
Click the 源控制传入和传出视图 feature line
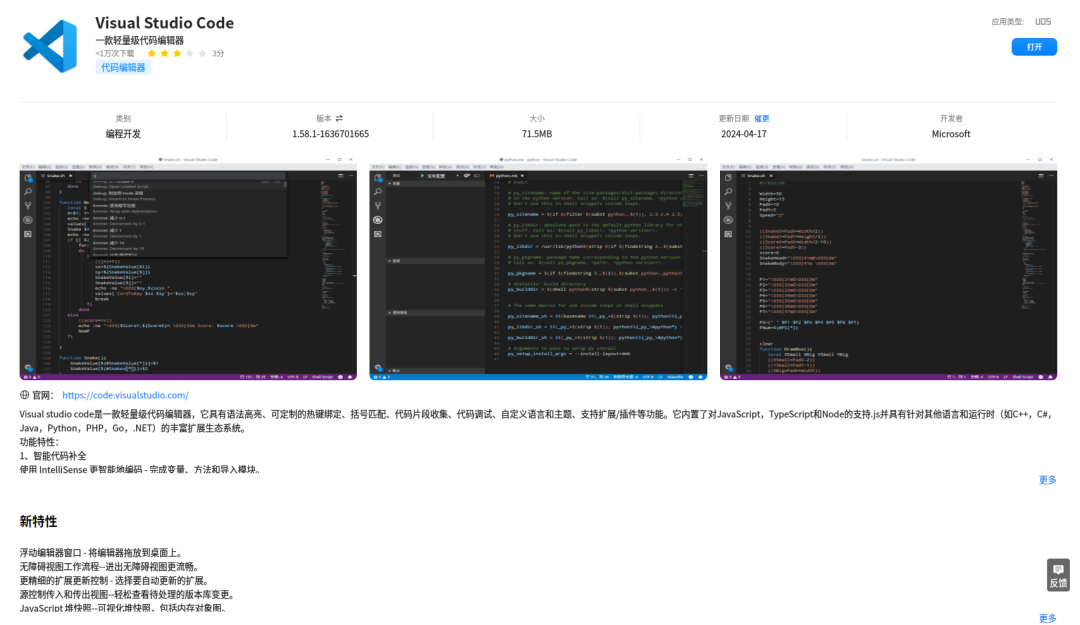click(x=128, y=594)
